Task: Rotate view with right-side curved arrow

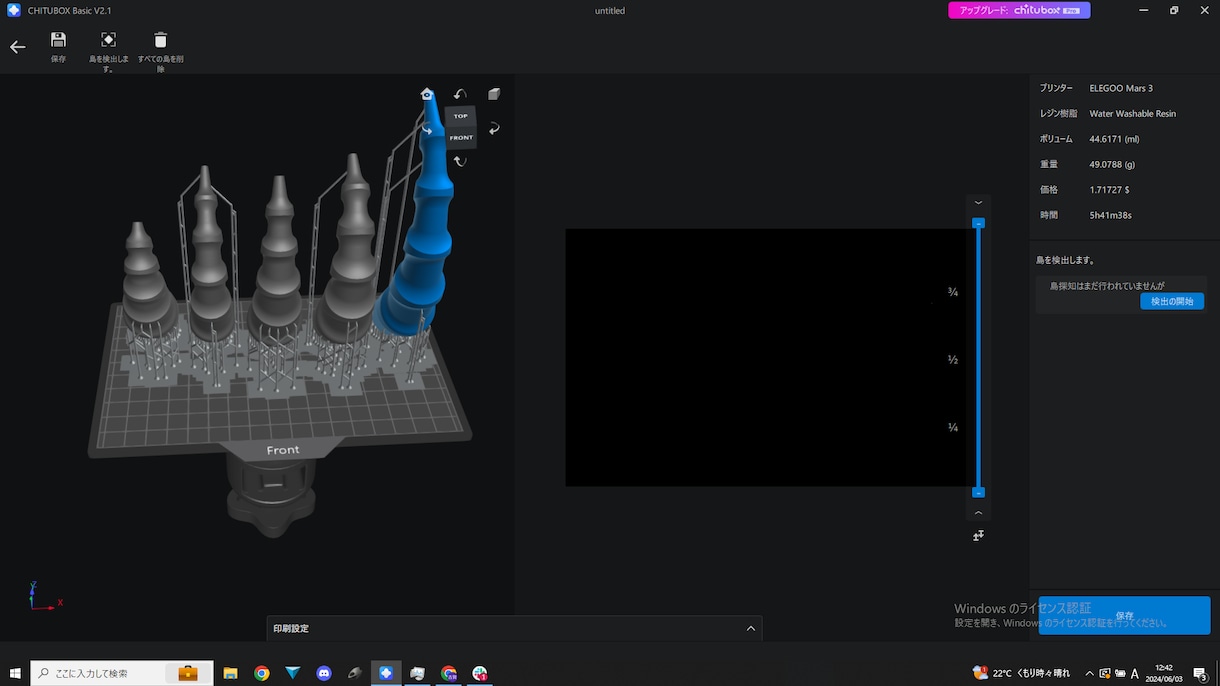Action: (494, 128)
